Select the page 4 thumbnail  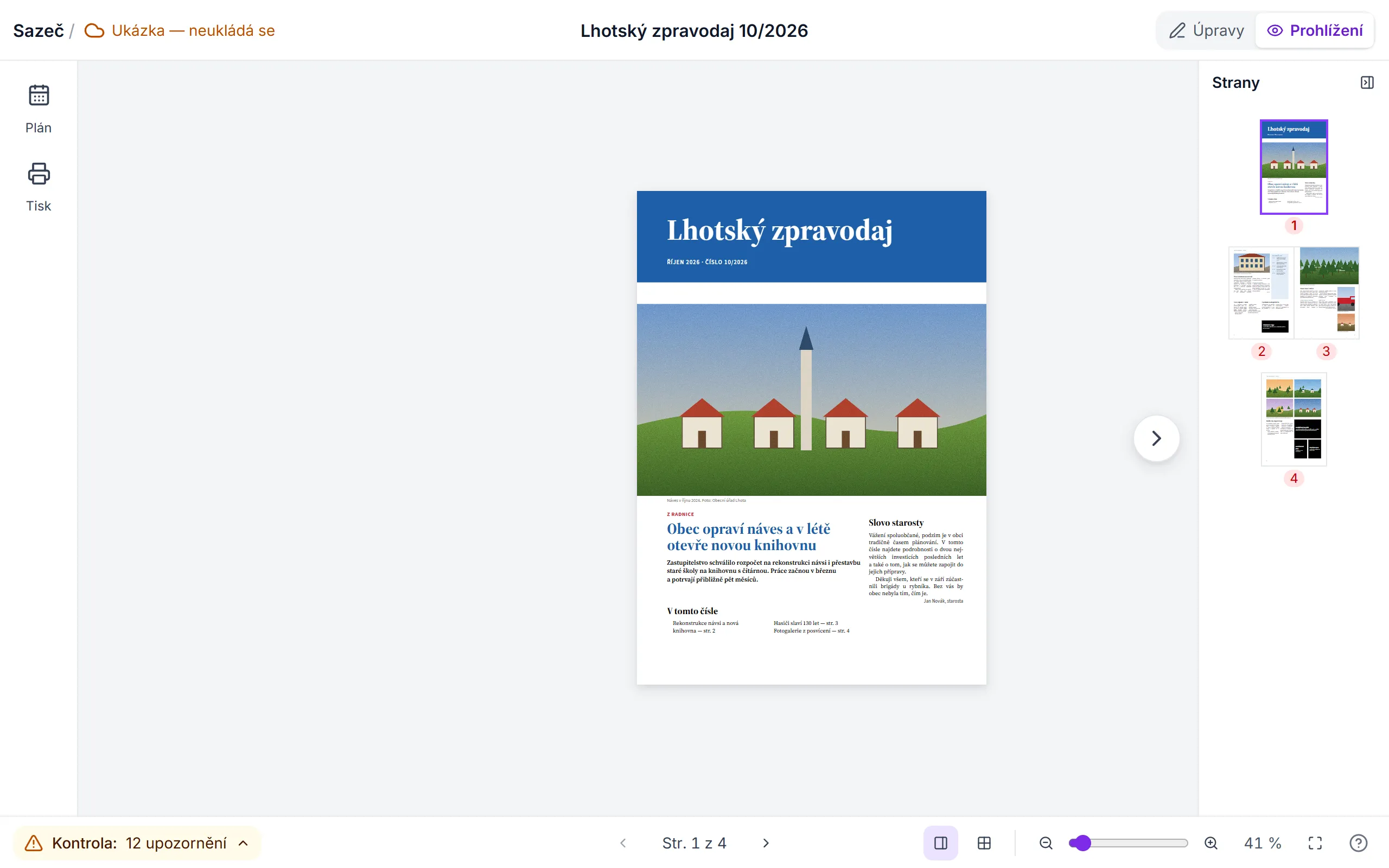pyautogui.click(x=1294, y=419)
